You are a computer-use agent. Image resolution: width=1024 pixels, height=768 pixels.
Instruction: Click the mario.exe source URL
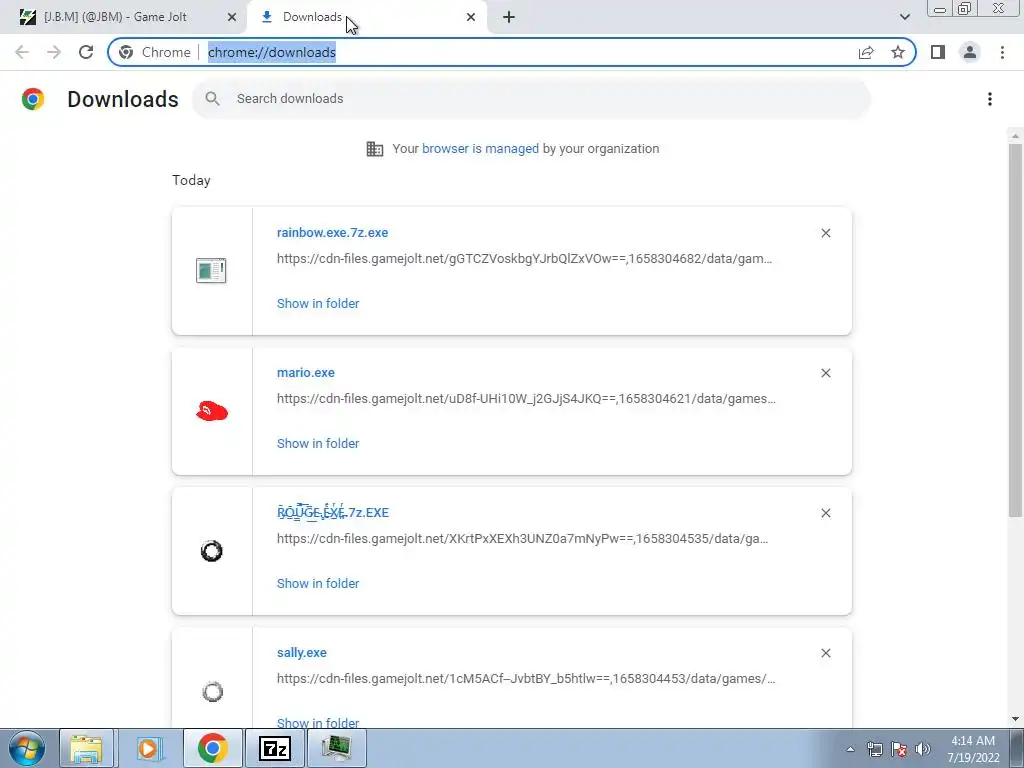526,398
